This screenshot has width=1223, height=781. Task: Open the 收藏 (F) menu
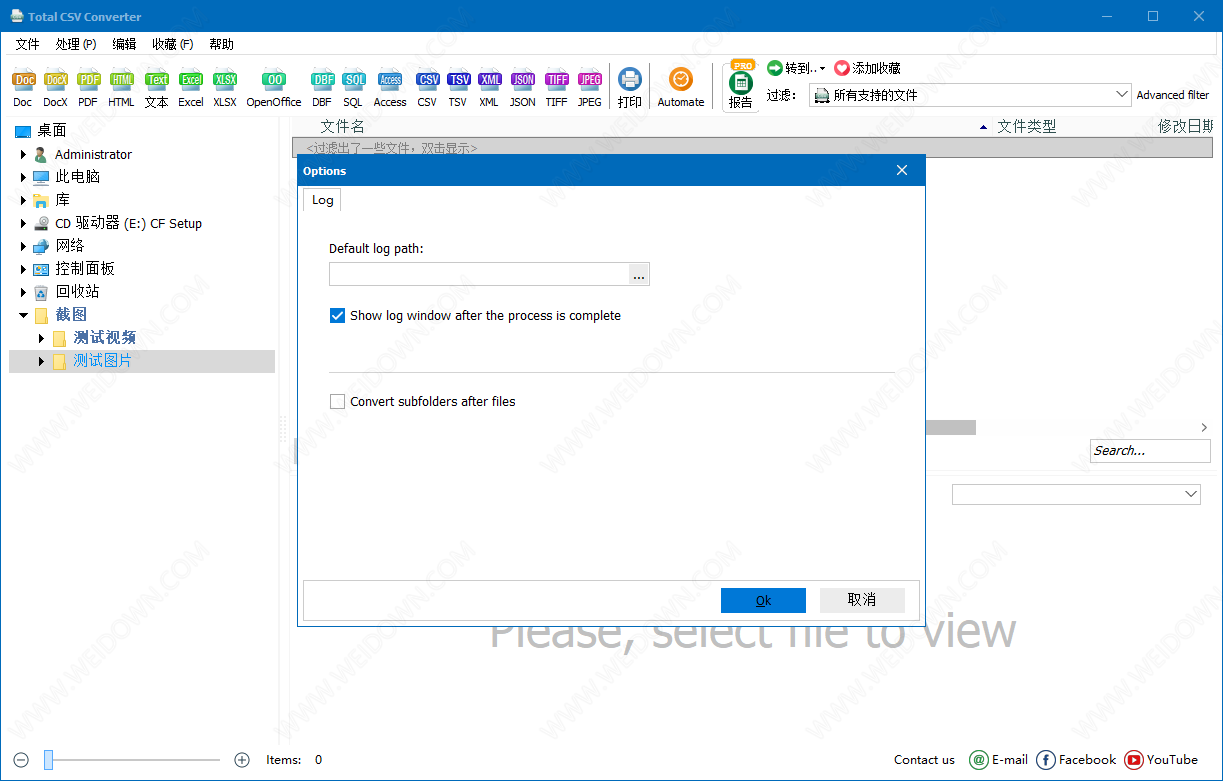[x=172, y=44]
